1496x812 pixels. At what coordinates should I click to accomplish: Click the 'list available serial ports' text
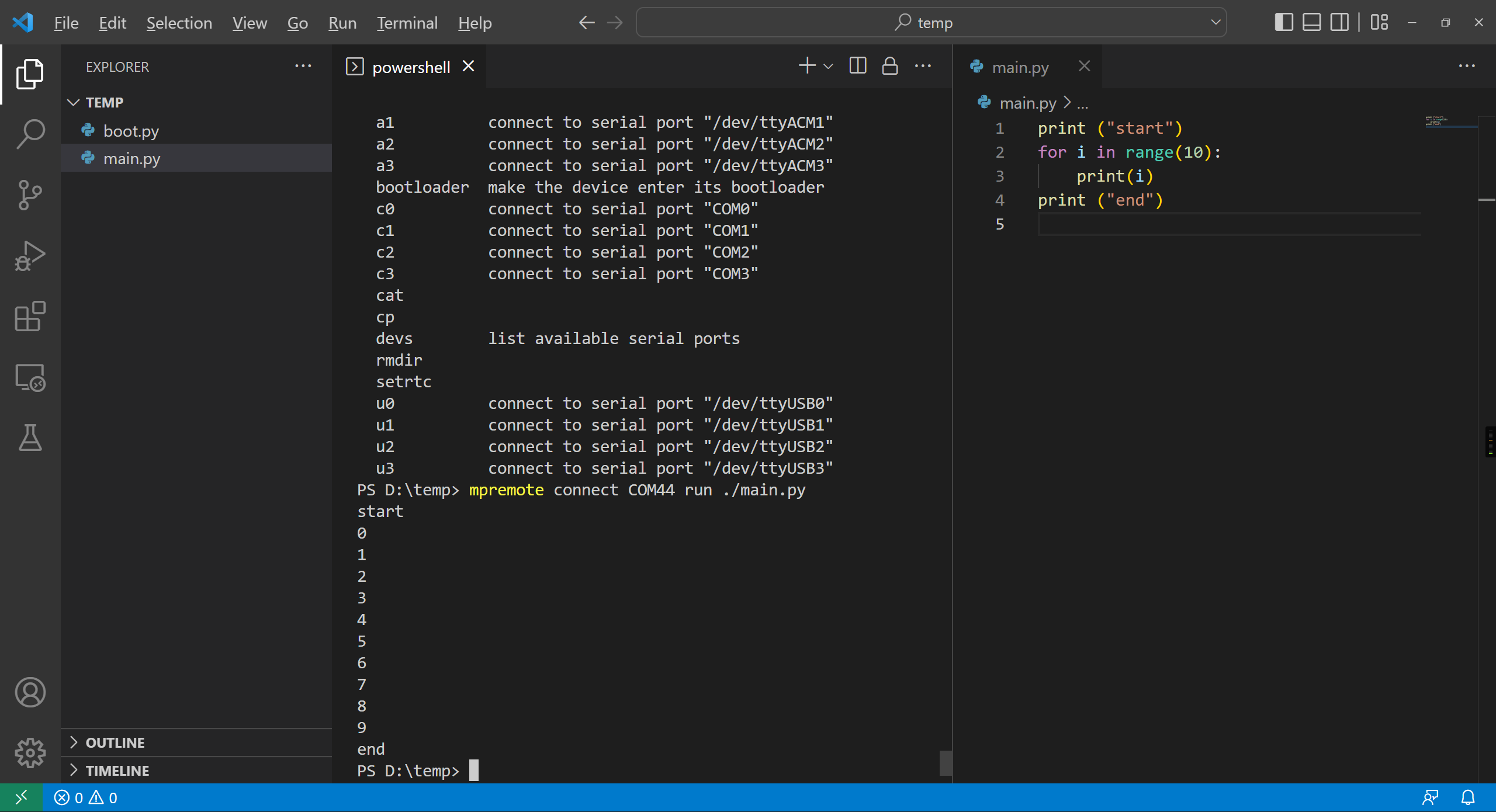614,338
